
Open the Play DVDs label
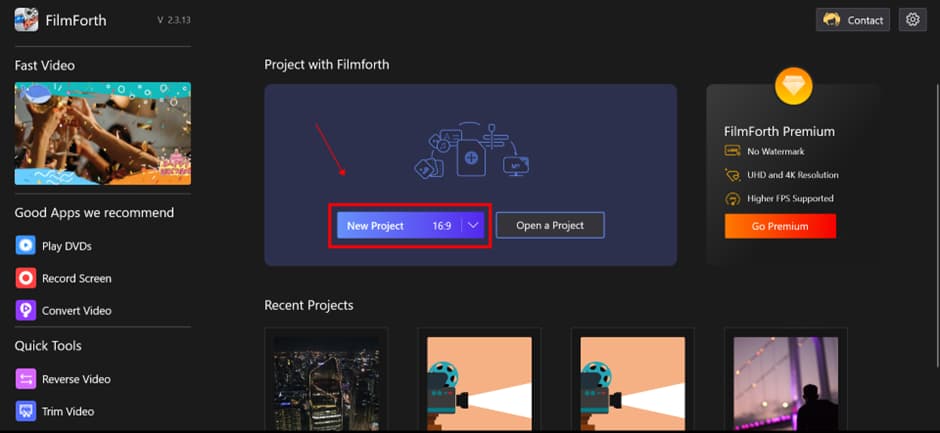tap(67, 246)
